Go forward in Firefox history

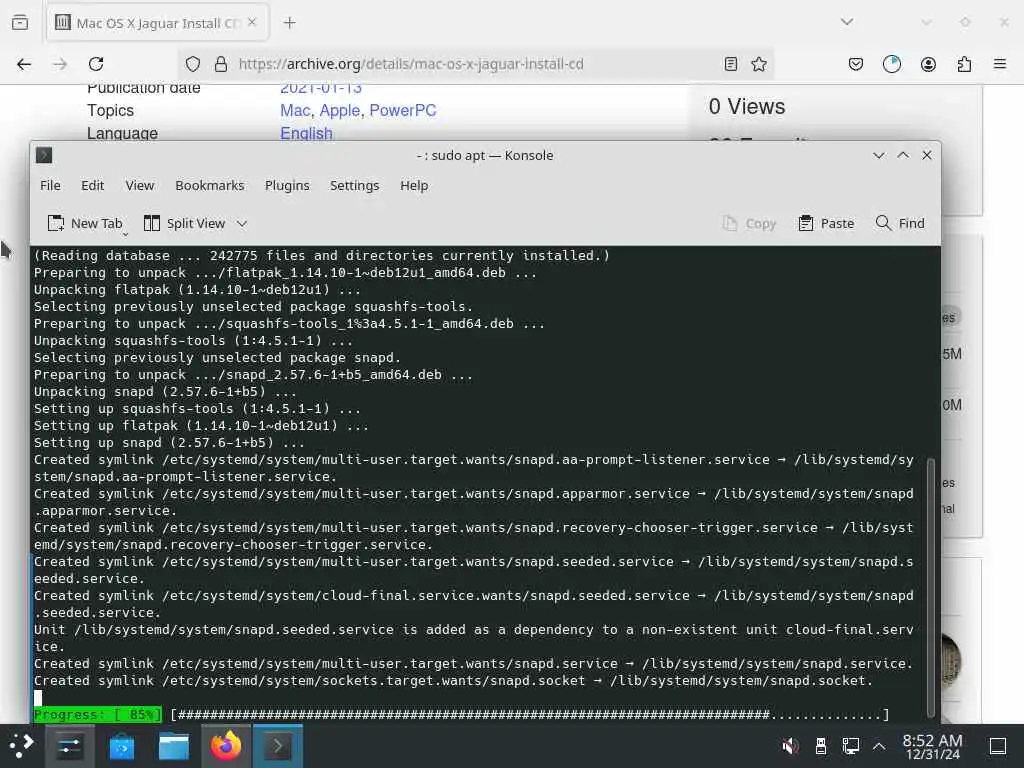[60, 64]
